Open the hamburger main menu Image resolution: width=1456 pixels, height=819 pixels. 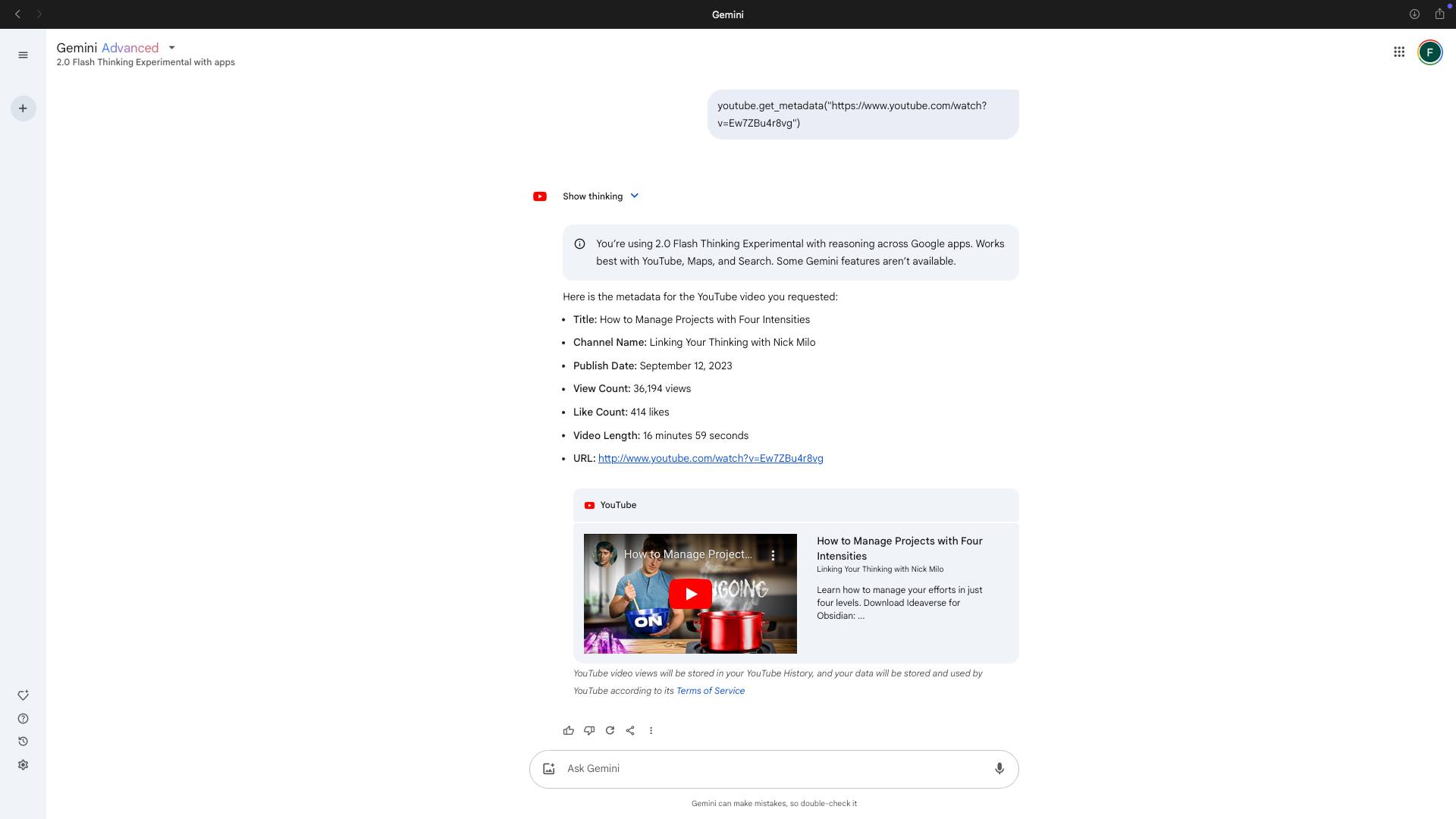point(23,55)
